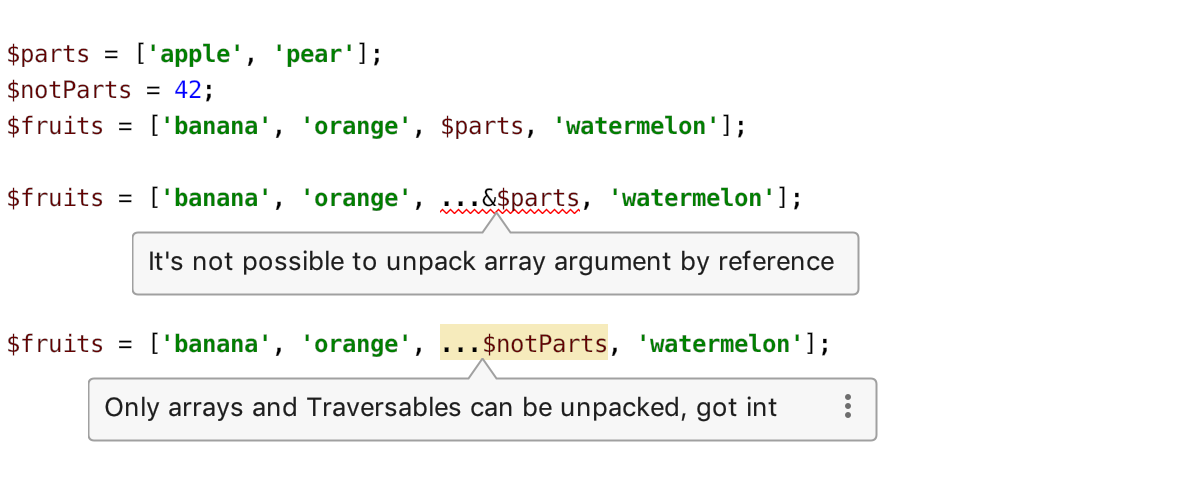The width and height of the screenshot is (1200, 479).
Task: Click the 'pear' string literal
Action: point(315,54)
